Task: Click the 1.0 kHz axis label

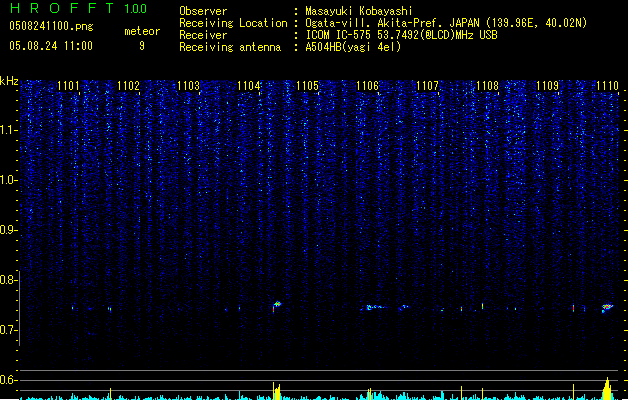Action: tap(8, 180)
